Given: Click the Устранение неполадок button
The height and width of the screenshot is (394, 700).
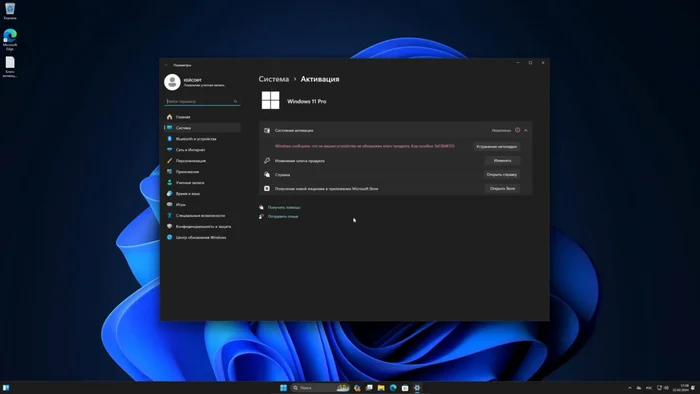Looking at the screenshot, I should tap(496, 146).
